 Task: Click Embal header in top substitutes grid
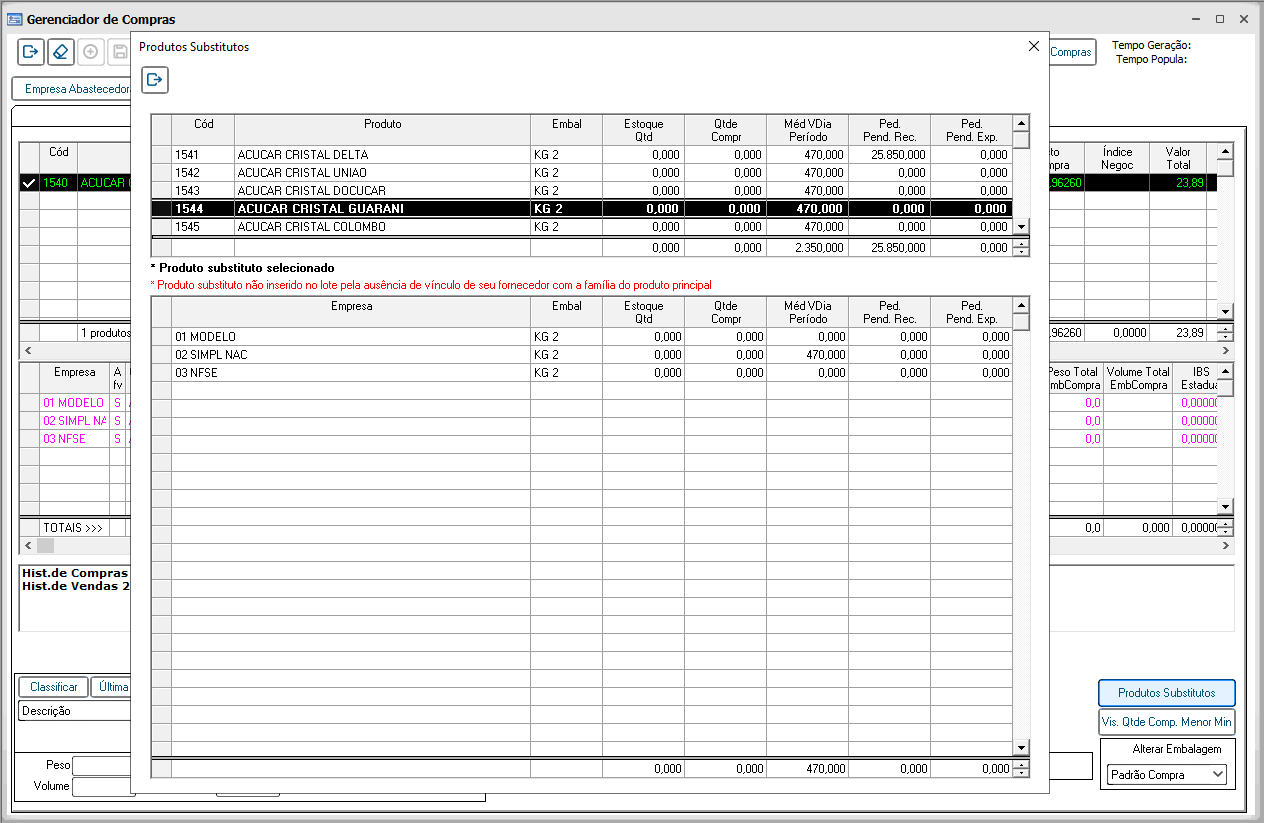[567, 130]
